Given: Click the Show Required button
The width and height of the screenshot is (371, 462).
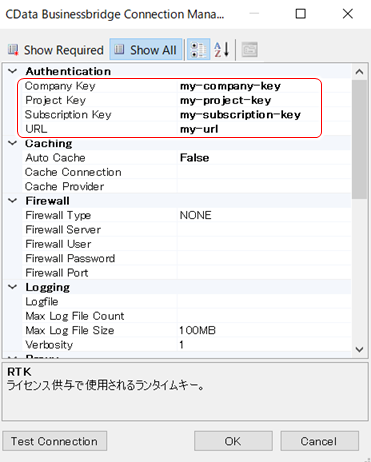Looking at the screenshot, I should coord(56,50).
